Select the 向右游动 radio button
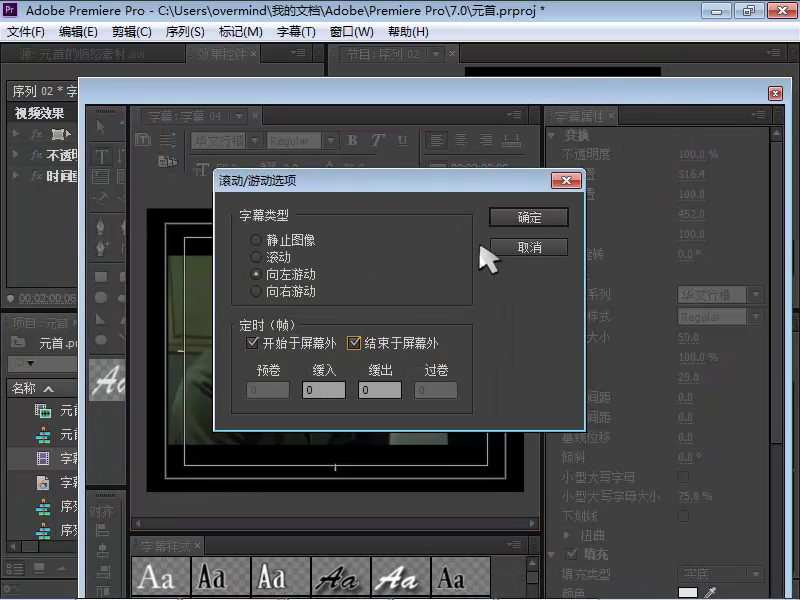 coord(256,291)
